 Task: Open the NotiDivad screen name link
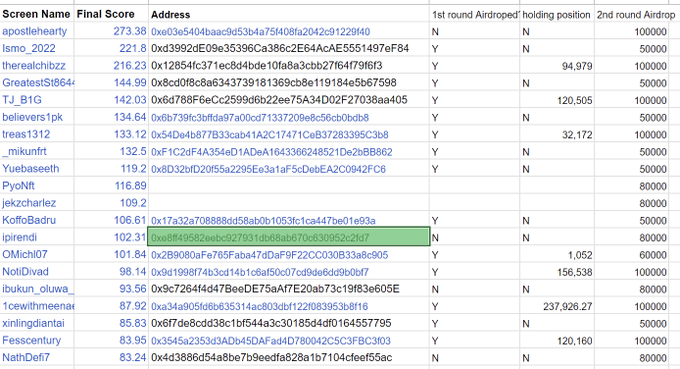pyautogui.click(x=25, y=272)
